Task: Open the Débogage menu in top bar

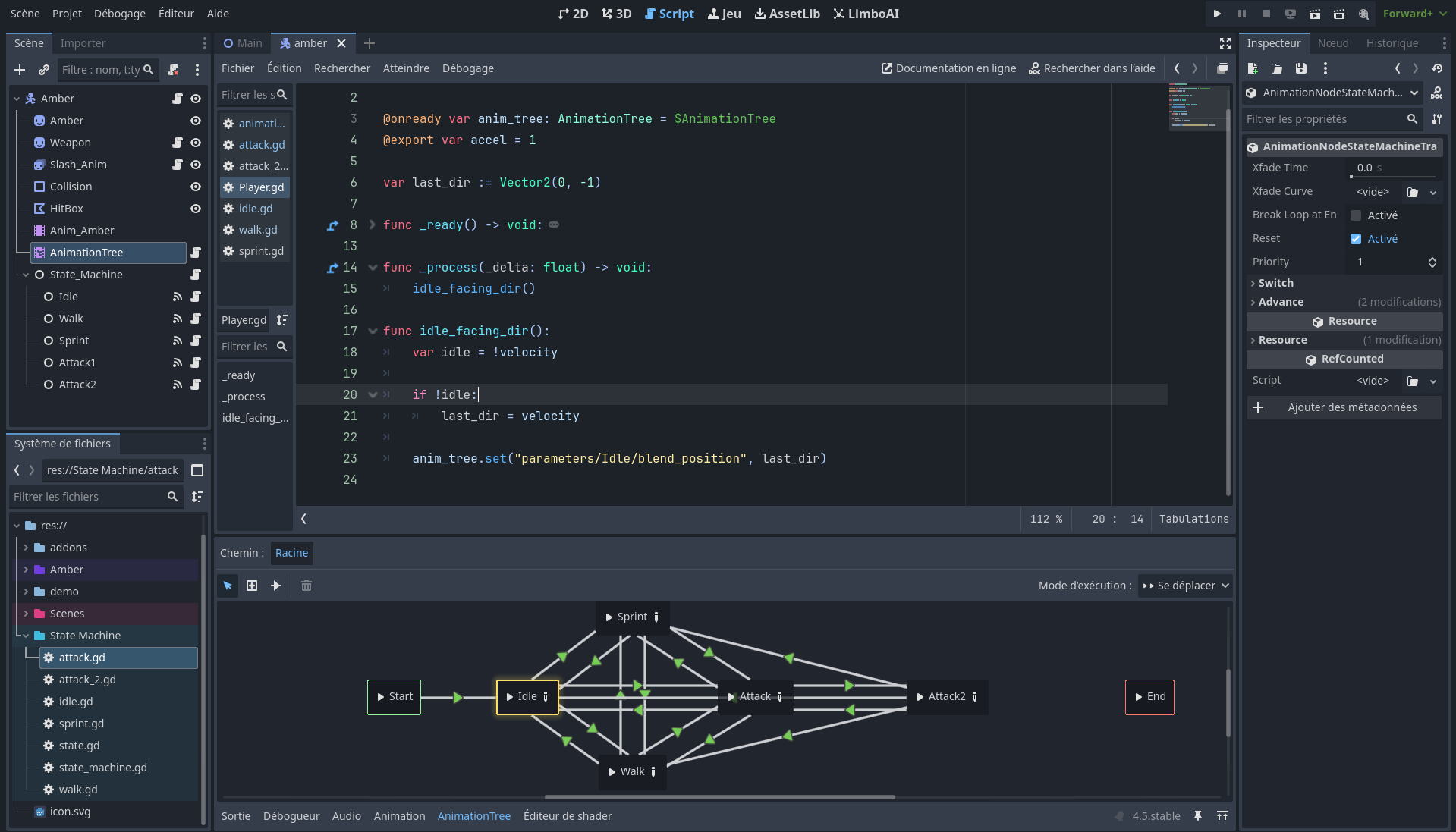Action: (119, 14)
